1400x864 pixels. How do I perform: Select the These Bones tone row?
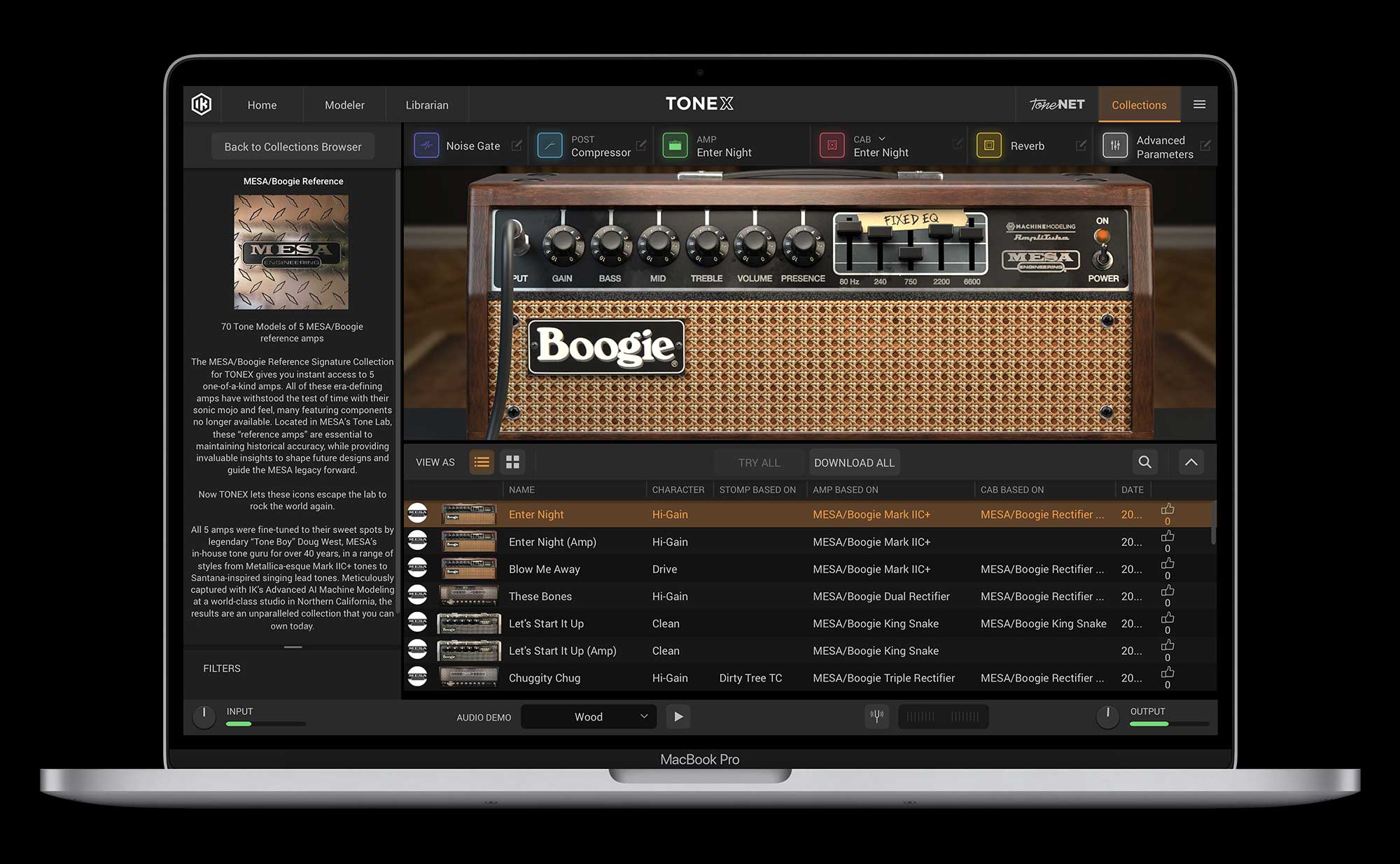point(807,596)
